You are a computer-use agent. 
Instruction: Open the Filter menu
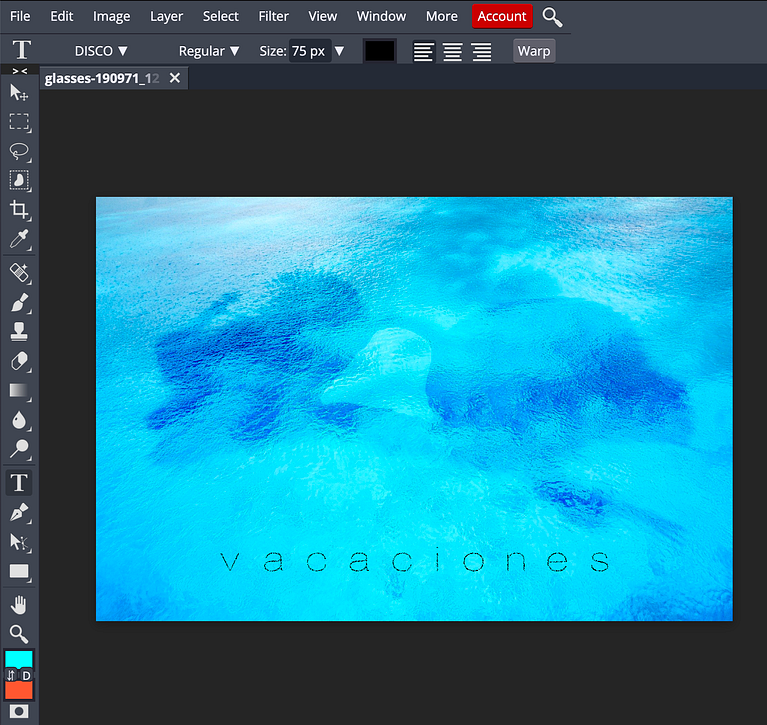(273, 16)
